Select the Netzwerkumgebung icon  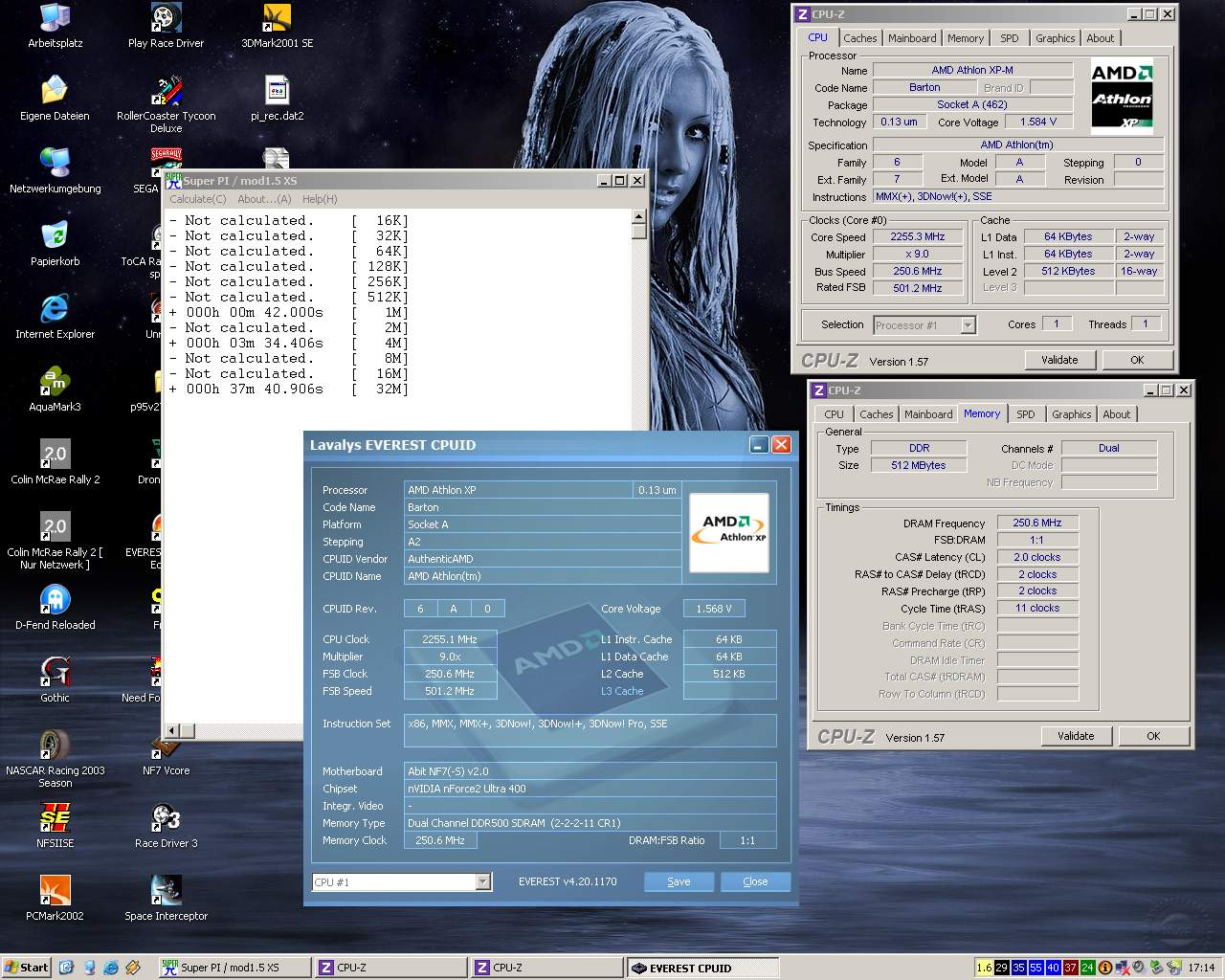pos(55,171)
